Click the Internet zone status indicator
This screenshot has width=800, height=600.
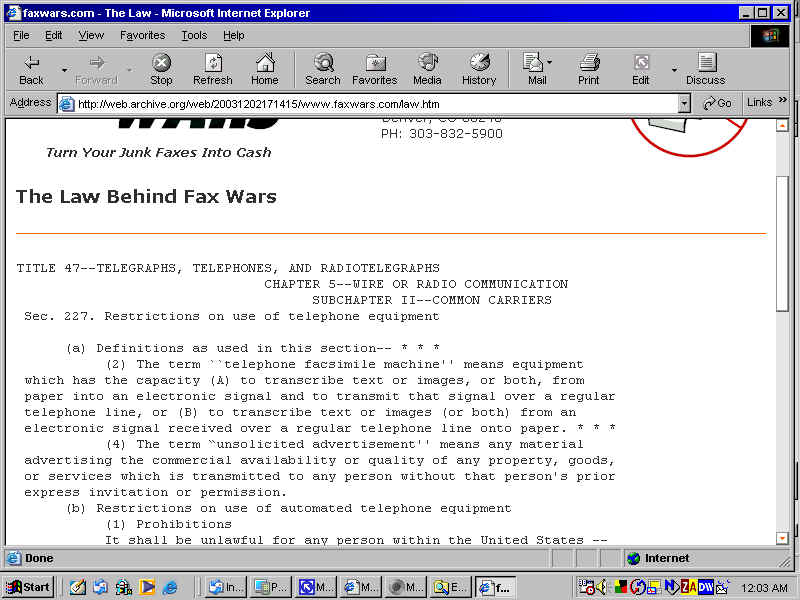(x=658, y=558)
